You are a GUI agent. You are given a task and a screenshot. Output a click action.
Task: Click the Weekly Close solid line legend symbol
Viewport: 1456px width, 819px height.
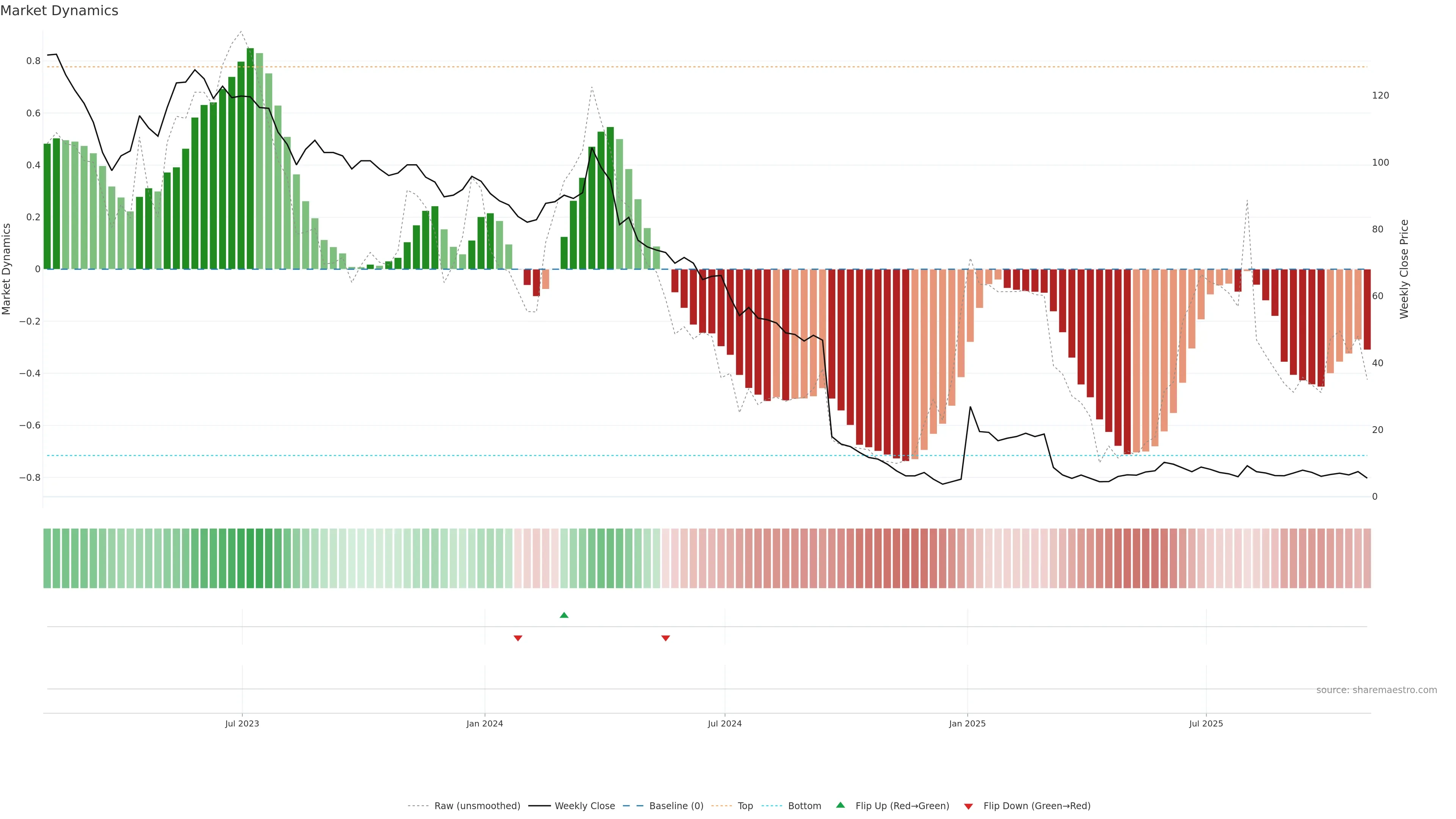click(539, 806)
